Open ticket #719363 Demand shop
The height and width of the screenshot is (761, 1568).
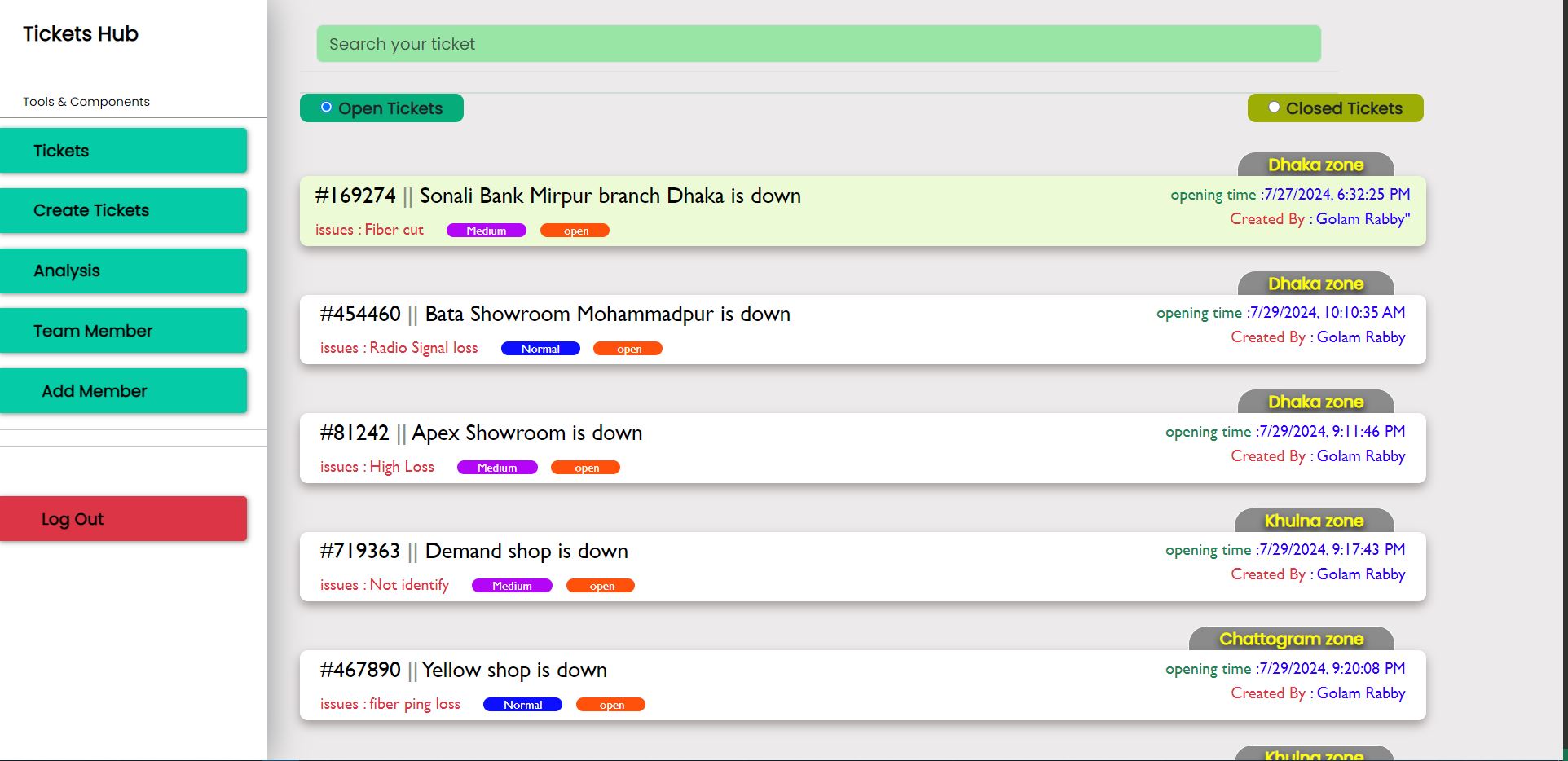(x=526, y=552)
